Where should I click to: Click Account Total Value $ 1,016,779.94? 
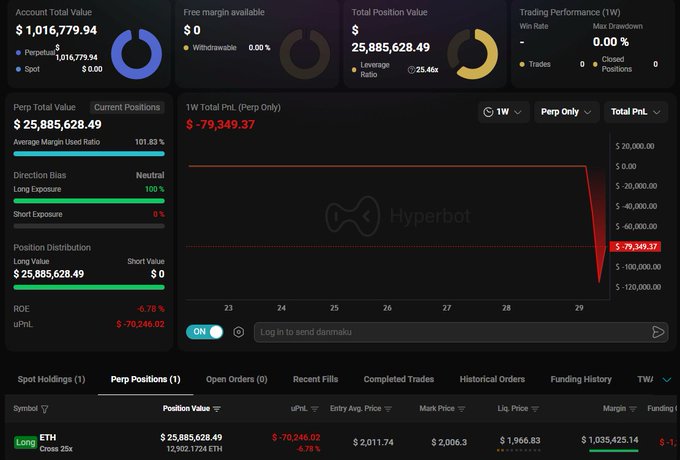coord(56,30)
